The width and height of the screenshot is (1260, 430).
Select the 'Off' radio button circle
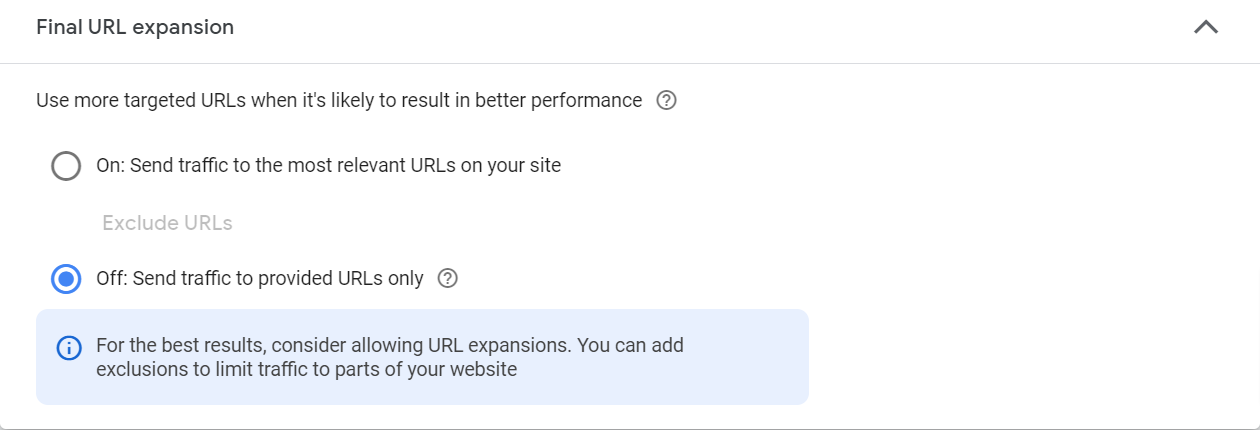(66, 279)
